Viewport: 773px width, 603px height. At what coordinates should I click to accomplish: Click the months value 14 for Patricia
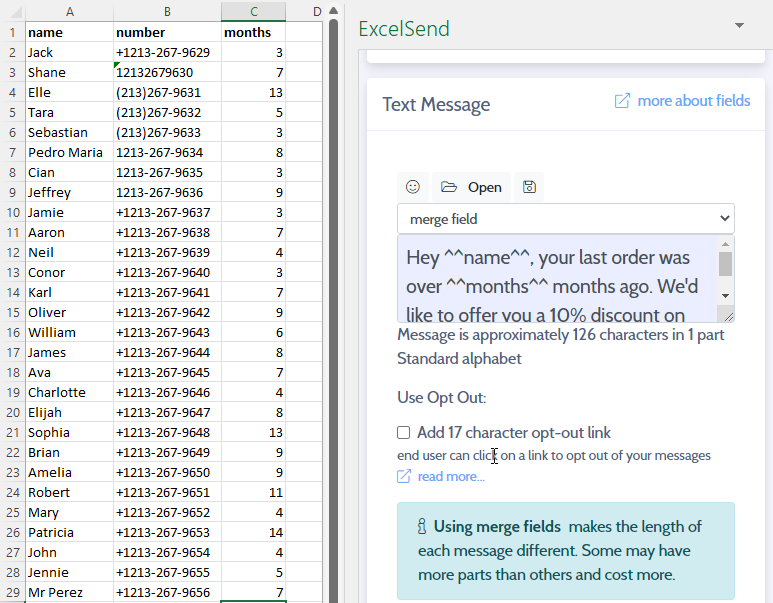click(253, 532)
